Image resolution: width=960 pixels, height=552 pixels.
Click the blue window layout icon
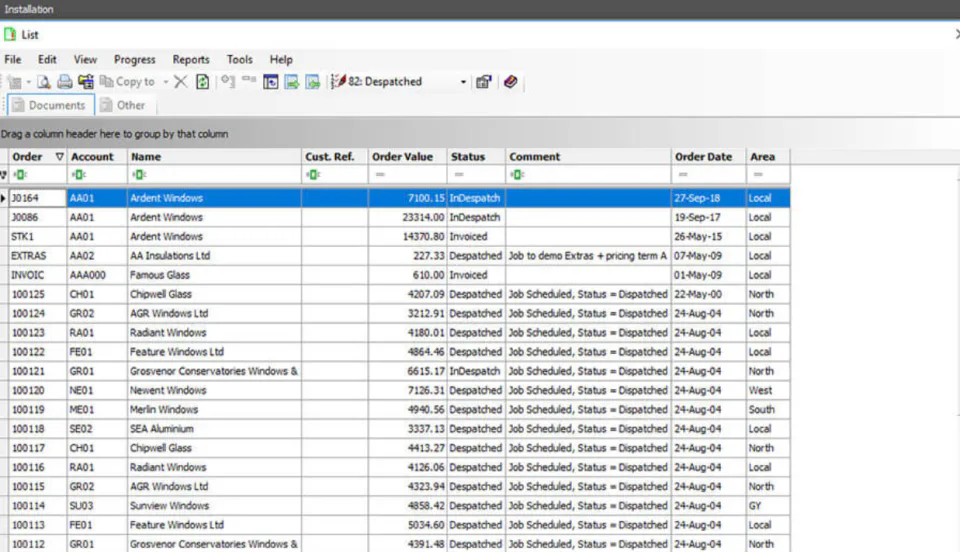click(x=271, y=81)
